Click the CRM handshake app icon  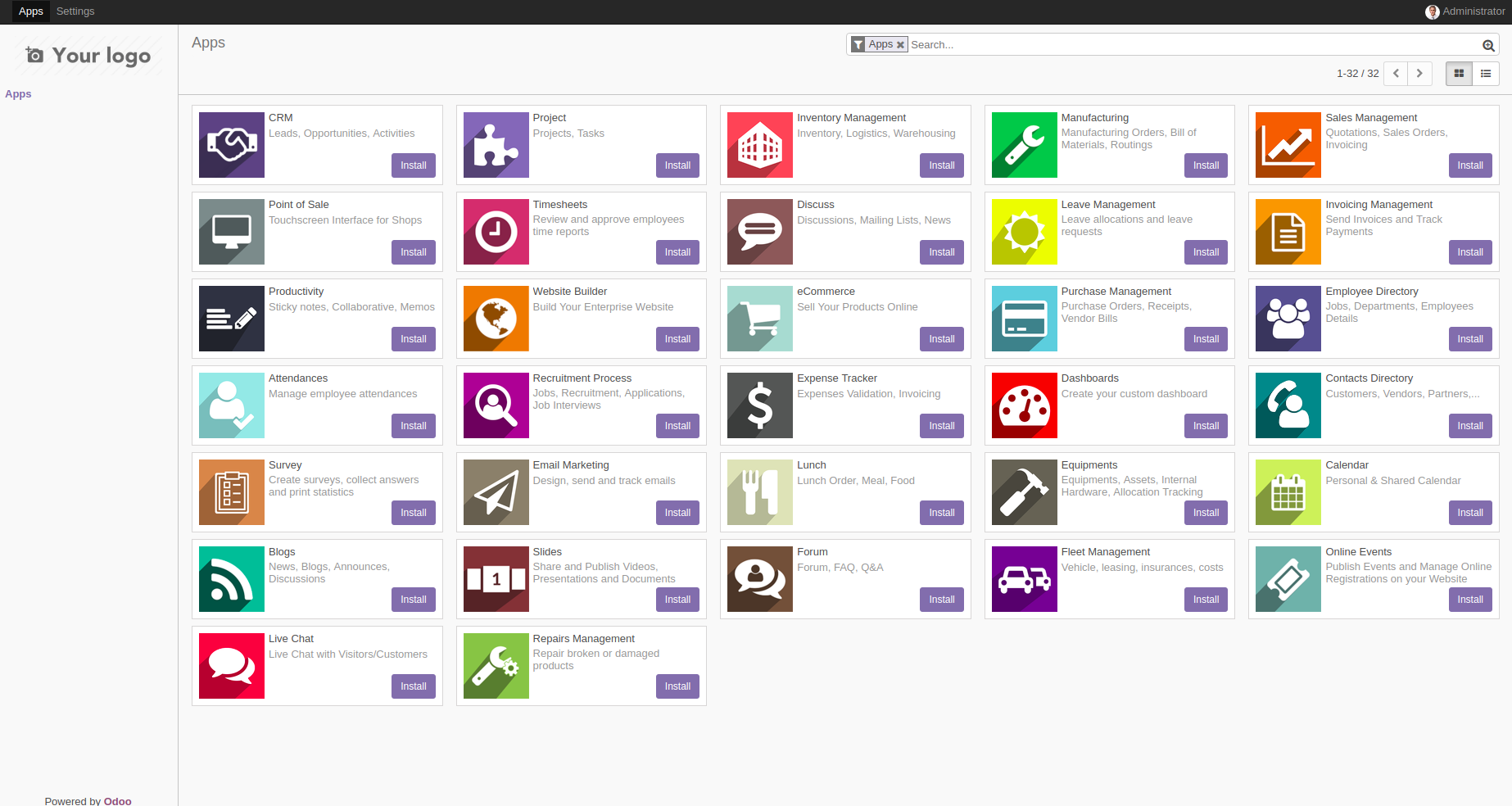[232, 145]
